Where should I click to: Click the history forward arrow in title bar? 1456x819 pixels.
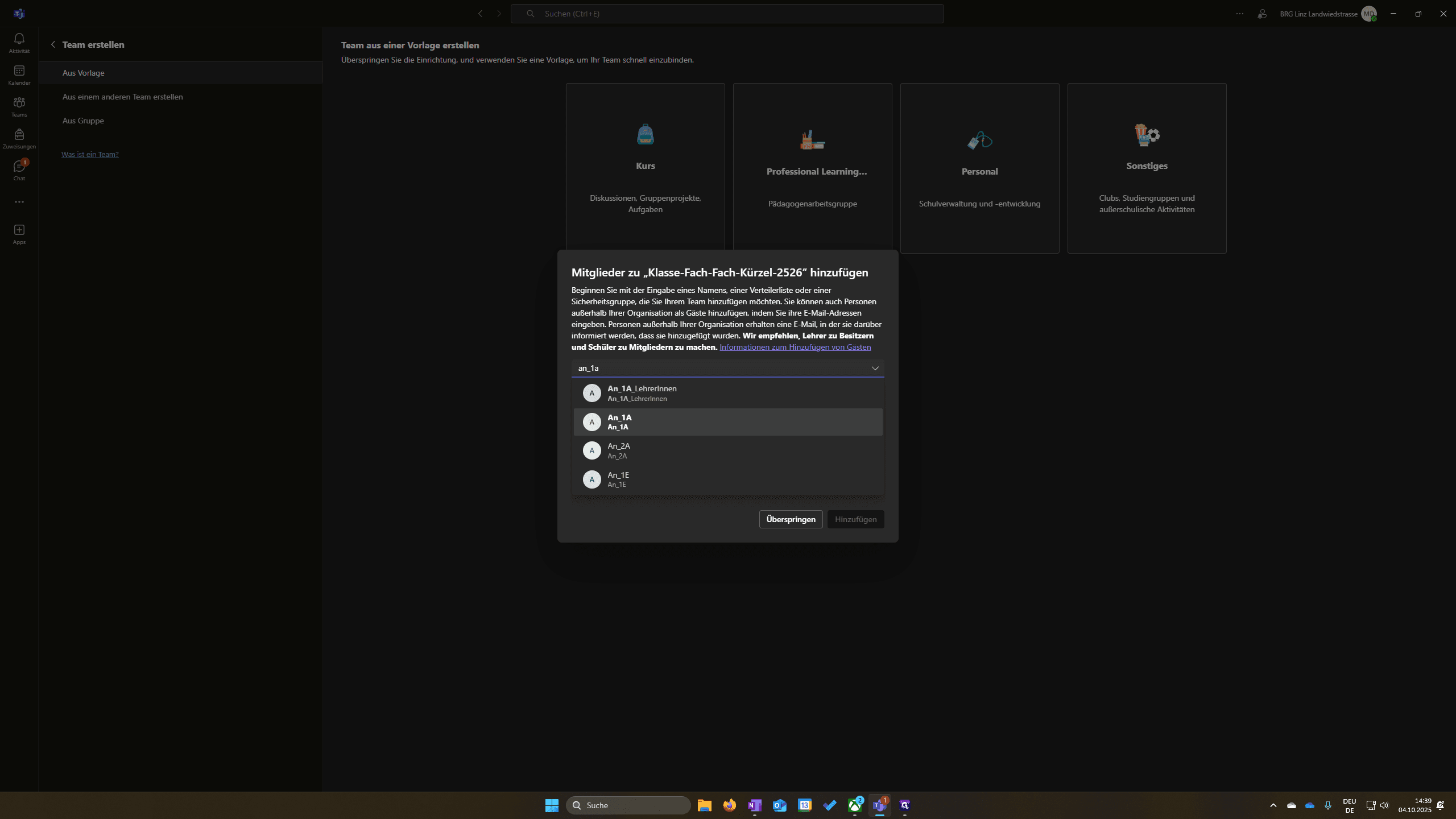coord(499,14)
